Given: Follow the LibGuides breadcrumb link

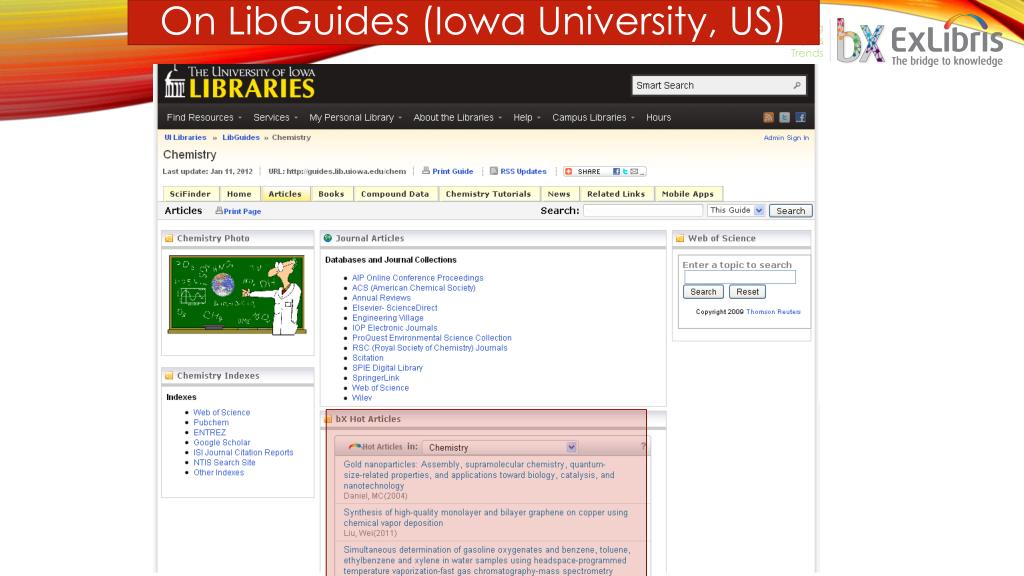Looking at the screenshot, I should 241,138.
